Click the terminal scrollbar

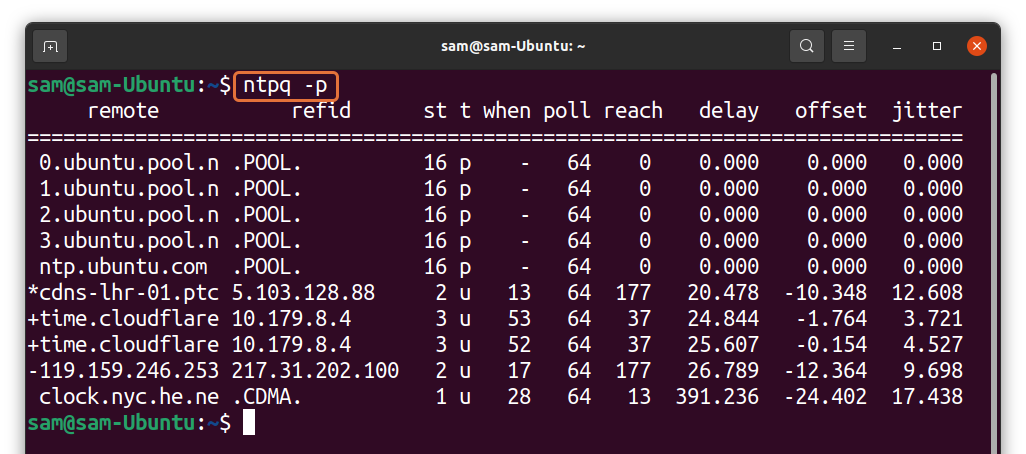click(x=995, y=262)
